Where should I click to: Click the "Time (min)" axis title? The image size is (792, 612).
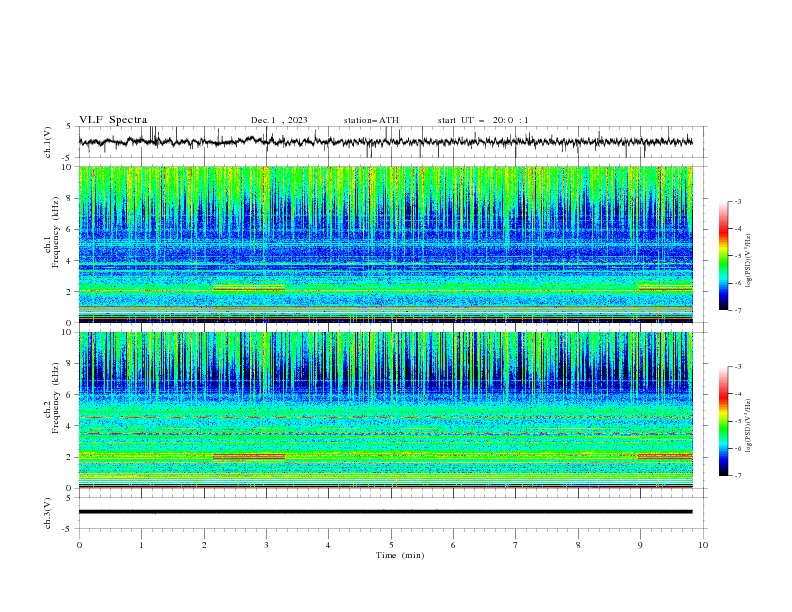[400, 555]
